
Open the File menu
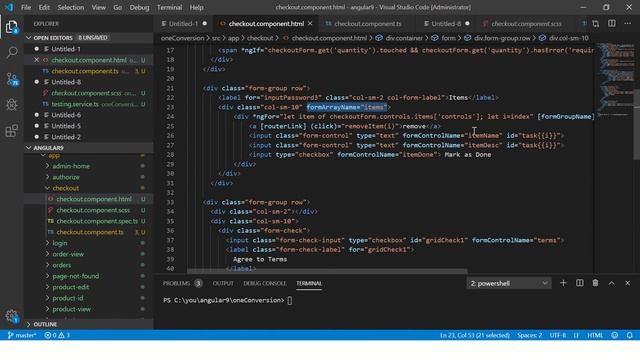click(26, 7)
